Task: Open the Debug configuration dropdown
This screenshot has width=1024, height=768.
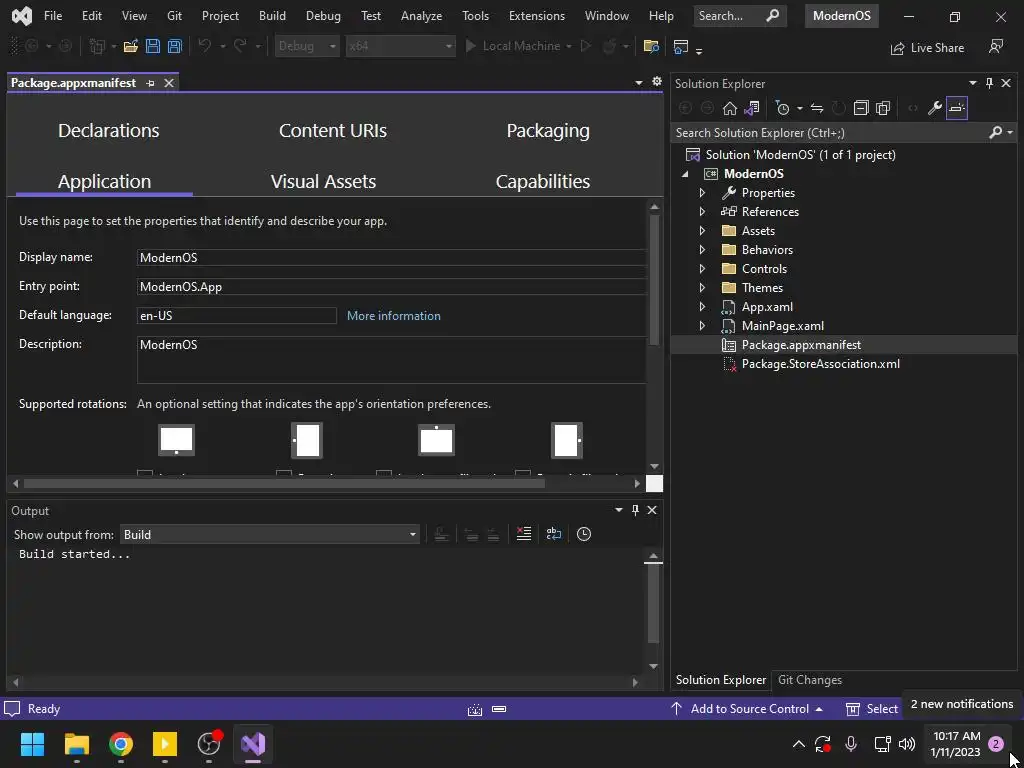Action: coord(307,46)
